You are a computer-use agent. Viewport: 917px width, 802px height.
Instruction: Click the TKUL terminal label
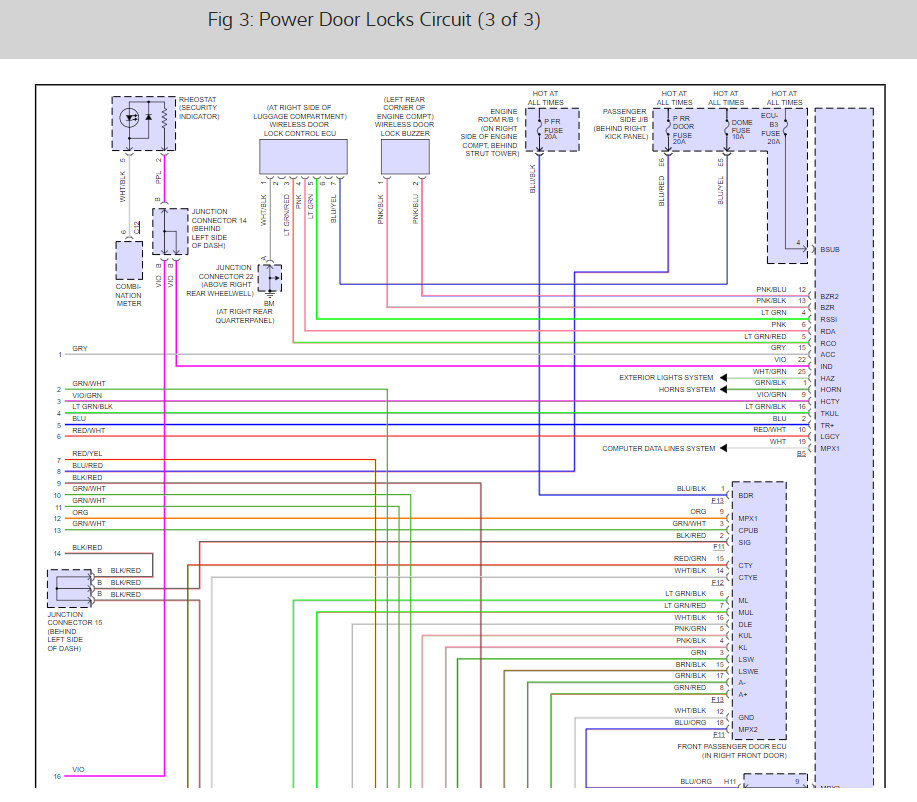[829, 414]
